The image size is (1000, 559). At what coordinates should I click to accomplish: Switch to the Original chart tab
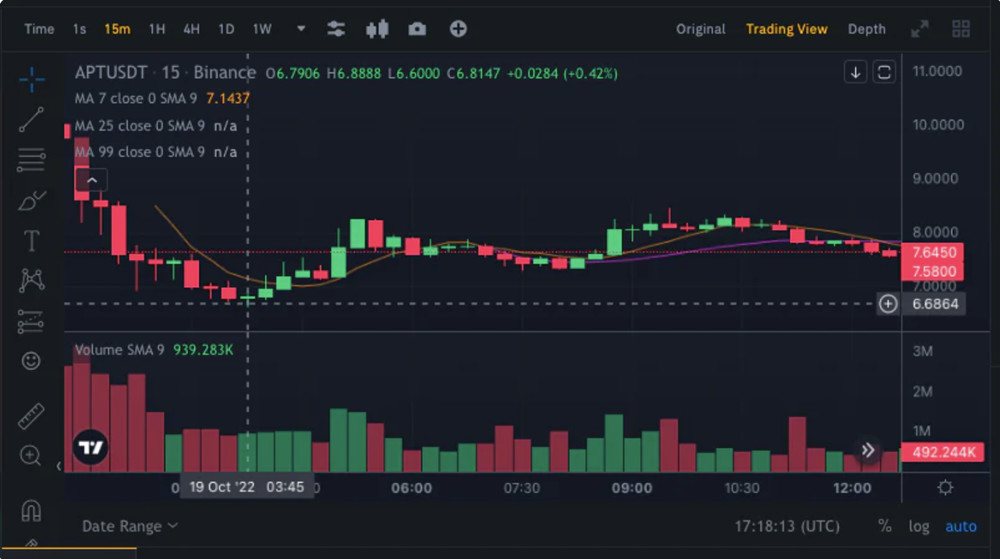coord(700,29)
